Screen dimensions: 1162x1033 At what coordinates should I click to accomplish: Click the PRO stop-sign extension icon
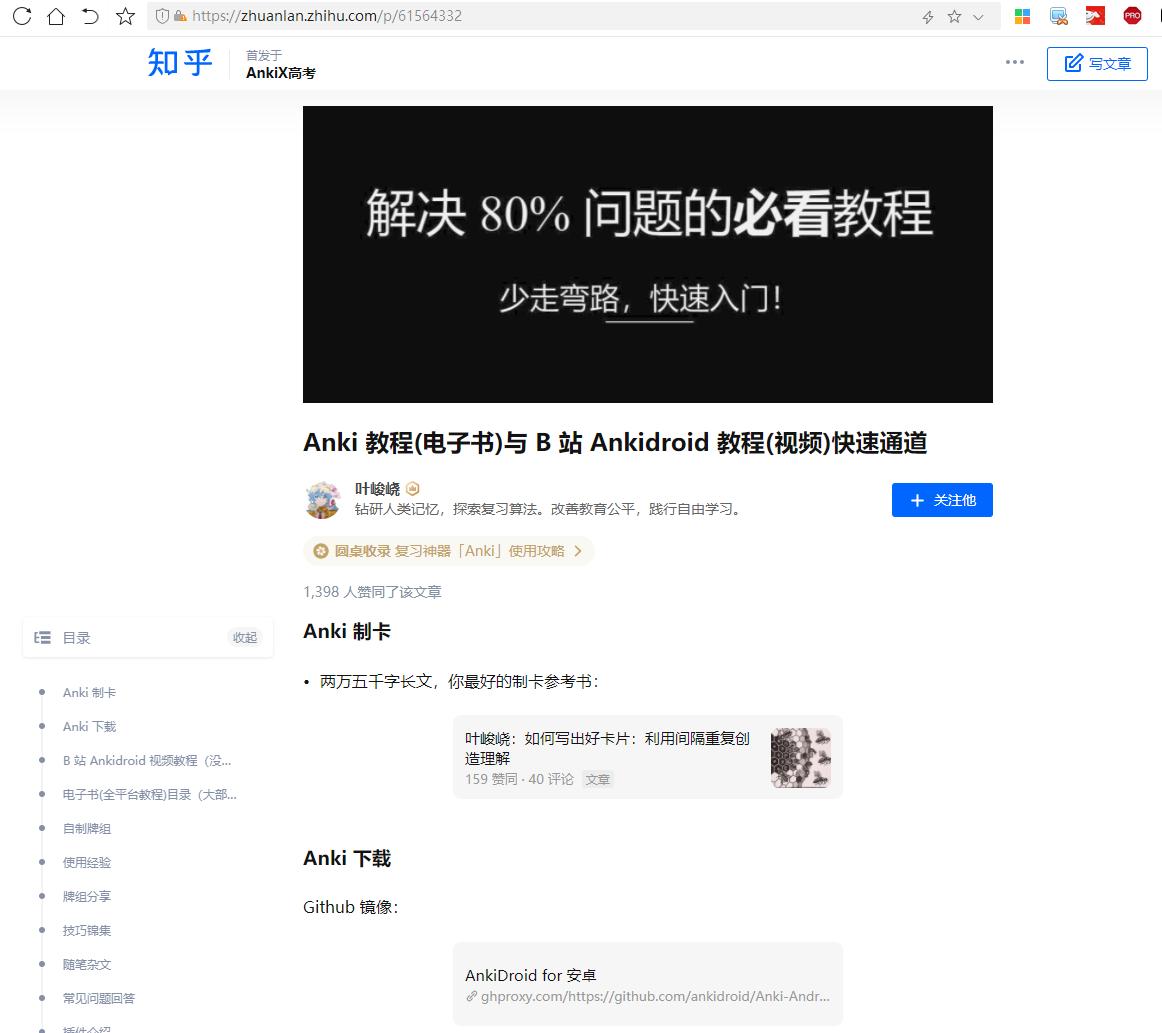click(x=1131, y=15)
